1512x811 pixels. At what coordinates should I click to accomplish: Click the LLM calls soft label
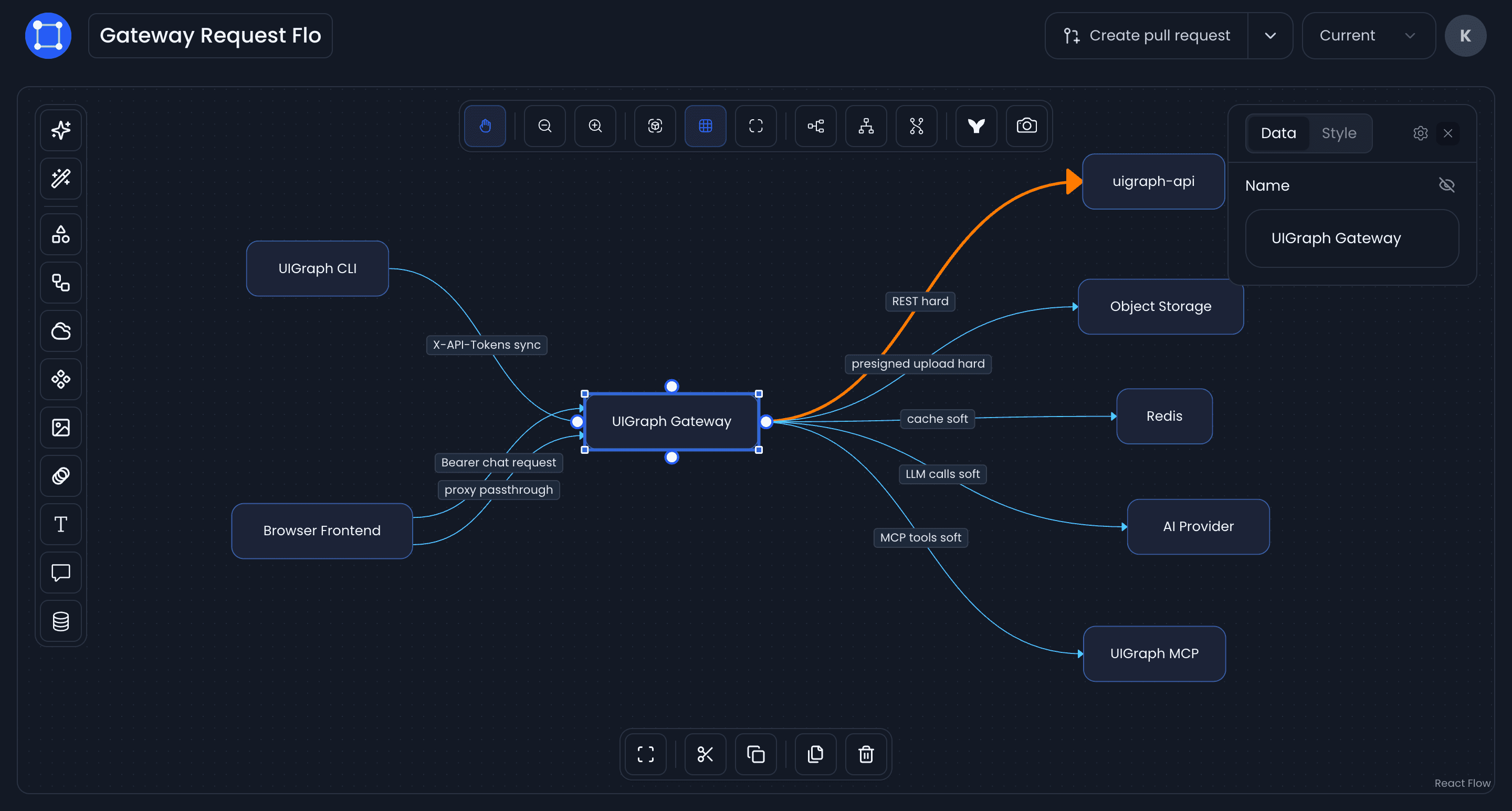point(943,474)
